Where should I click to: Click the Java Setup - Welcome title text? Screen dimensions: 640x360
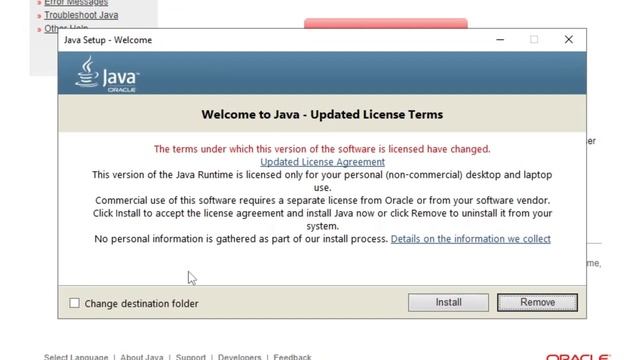[108, 40]
